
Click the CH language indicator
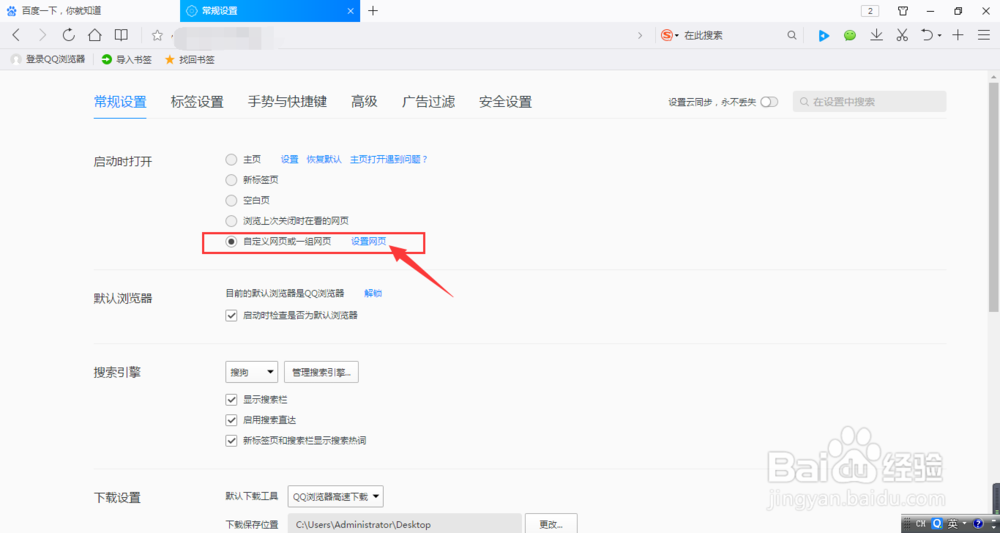(x=920, y=523)
